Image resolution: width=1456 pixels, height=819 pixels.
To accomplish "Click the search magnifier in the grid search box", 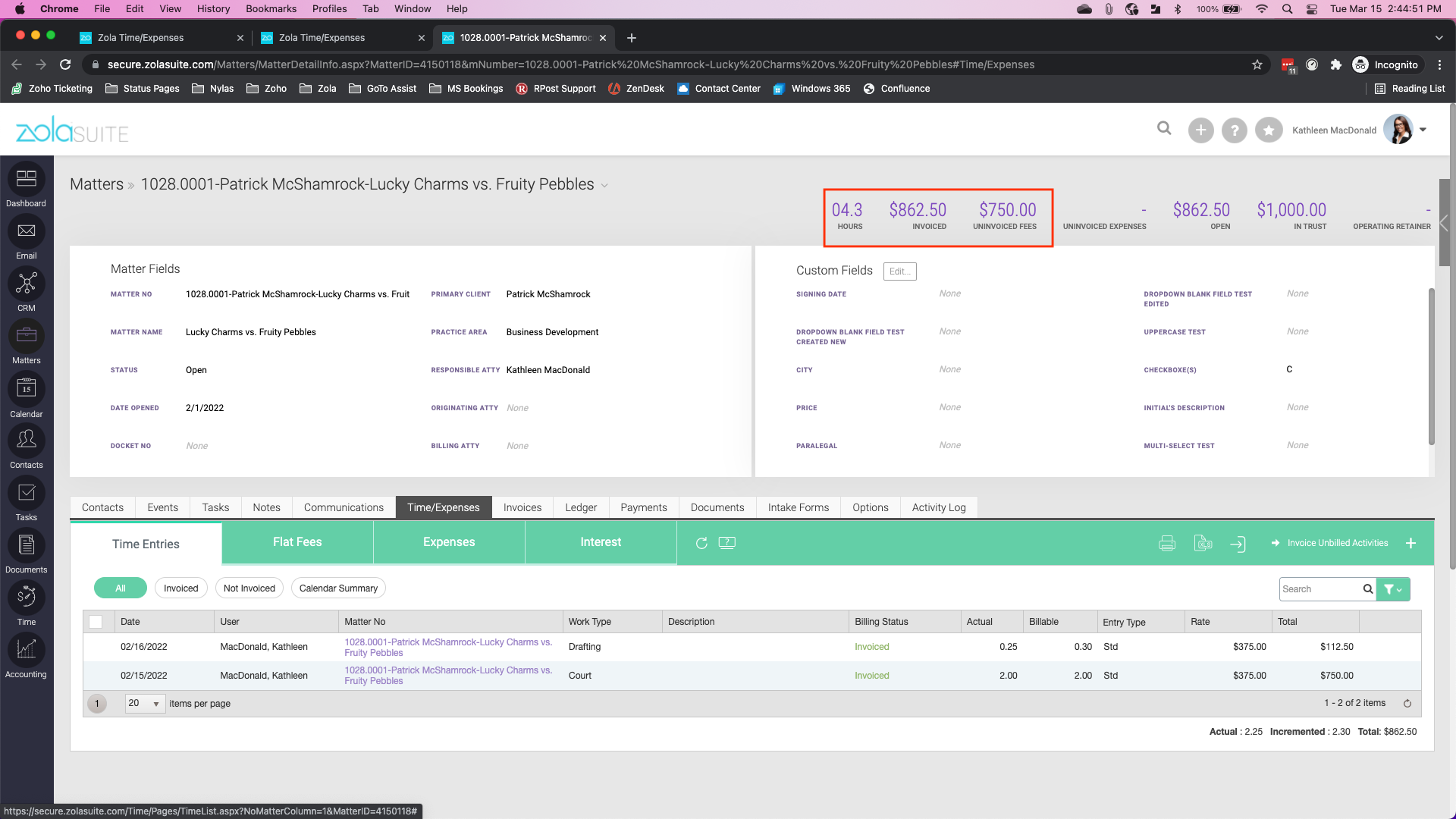I will click(1368, 589).
